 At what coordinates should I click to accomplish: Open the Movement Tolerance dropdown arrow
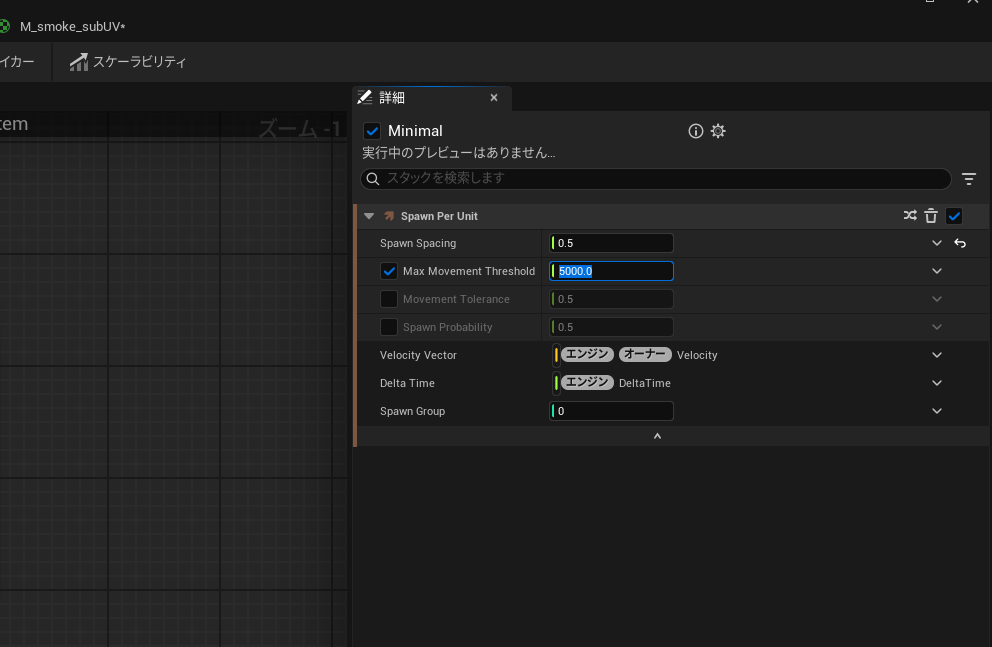tap(937, 299)
